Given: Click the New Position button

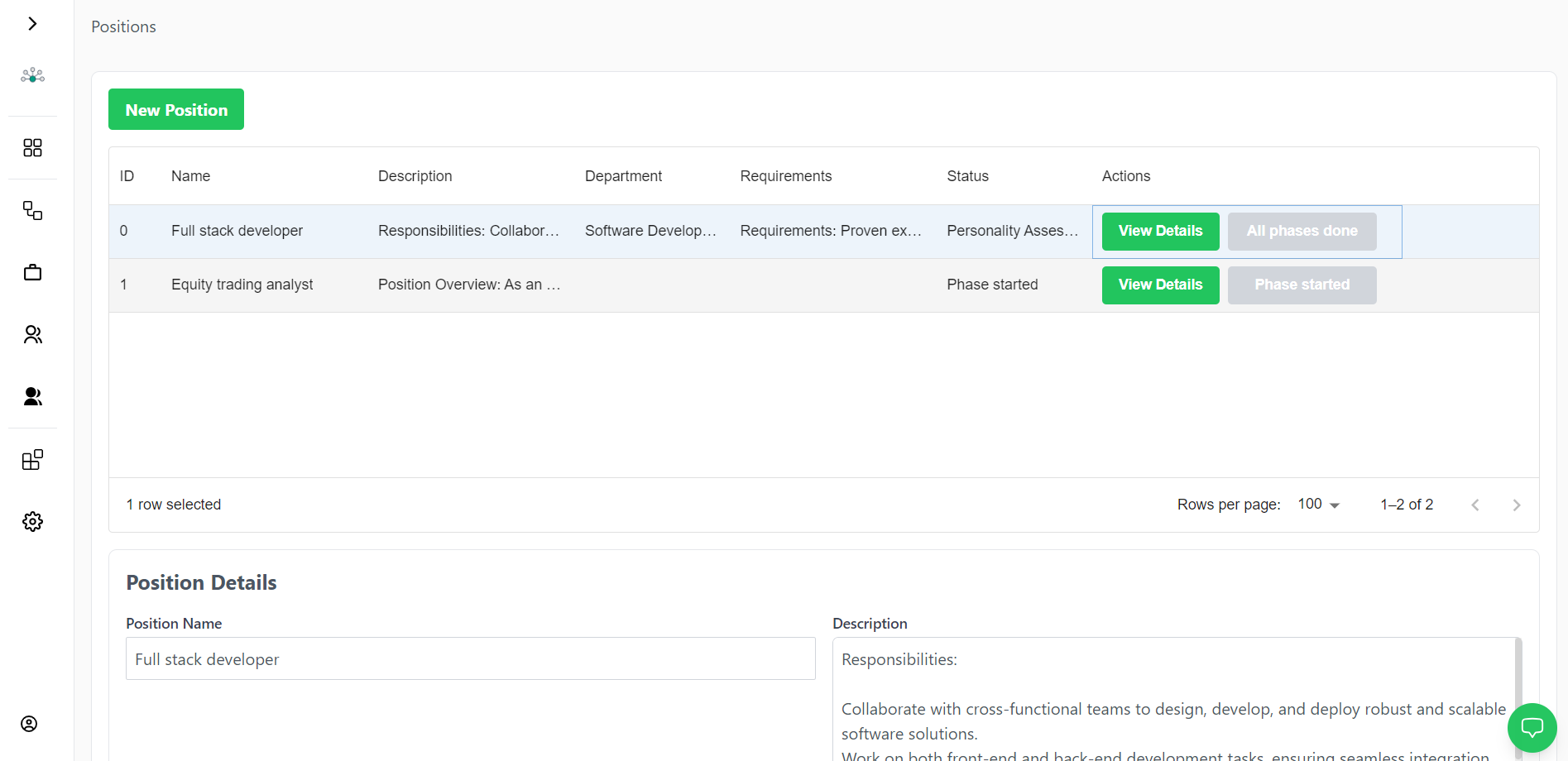Looking at the screenshot, I should (176, 109).
